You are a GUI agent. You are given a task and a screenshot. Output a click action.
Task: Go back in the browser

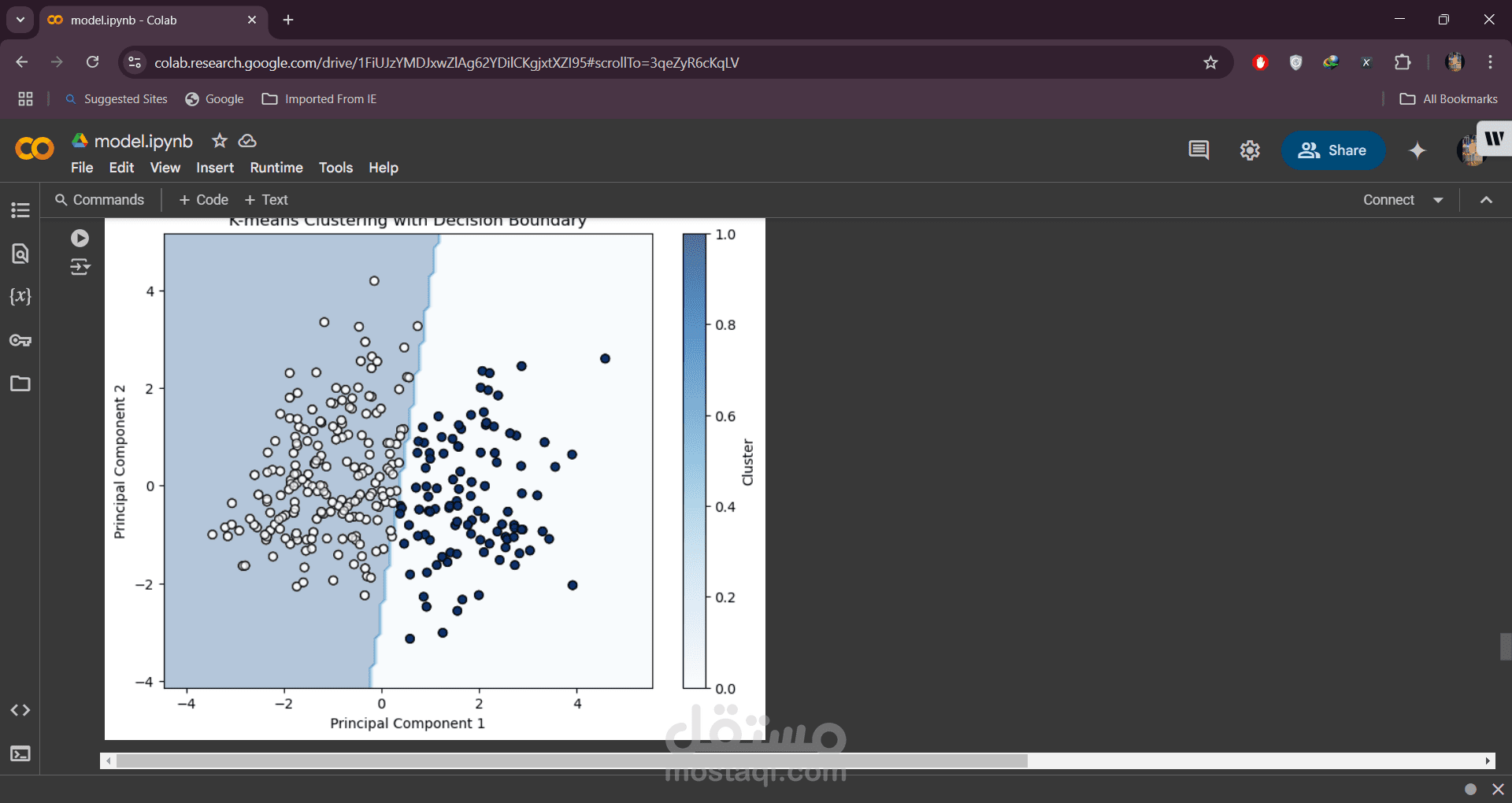coord(22,62)
